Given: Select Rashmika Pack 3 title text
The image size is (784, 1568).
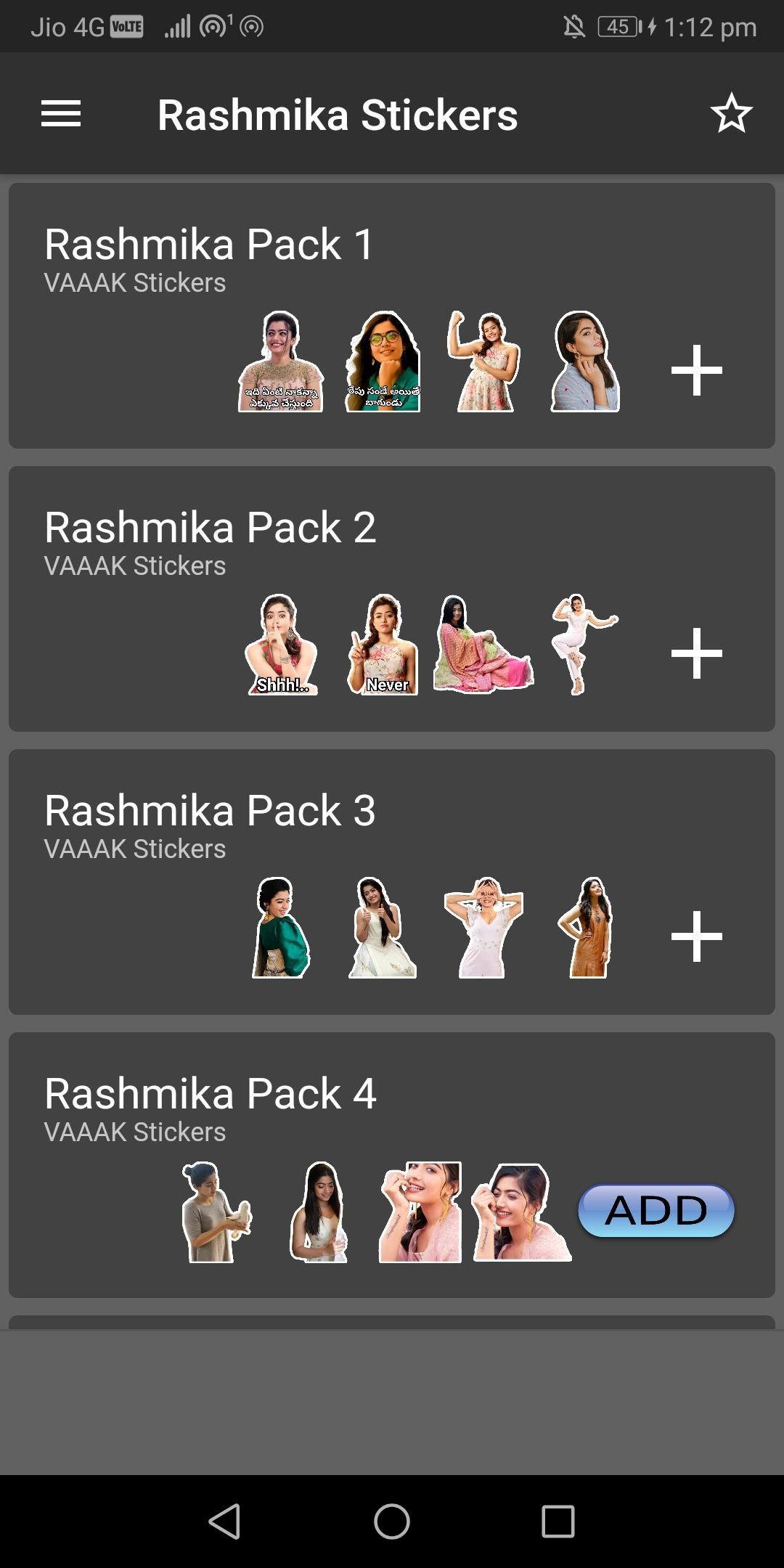Looking at the screenshot, I should (211, 810).
